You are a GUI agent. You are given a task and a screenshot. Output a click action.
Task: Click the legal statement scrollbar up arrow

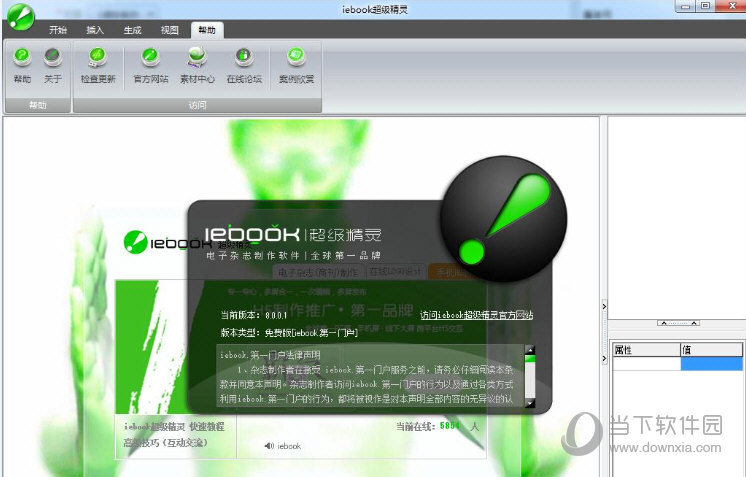pos(530,350)
